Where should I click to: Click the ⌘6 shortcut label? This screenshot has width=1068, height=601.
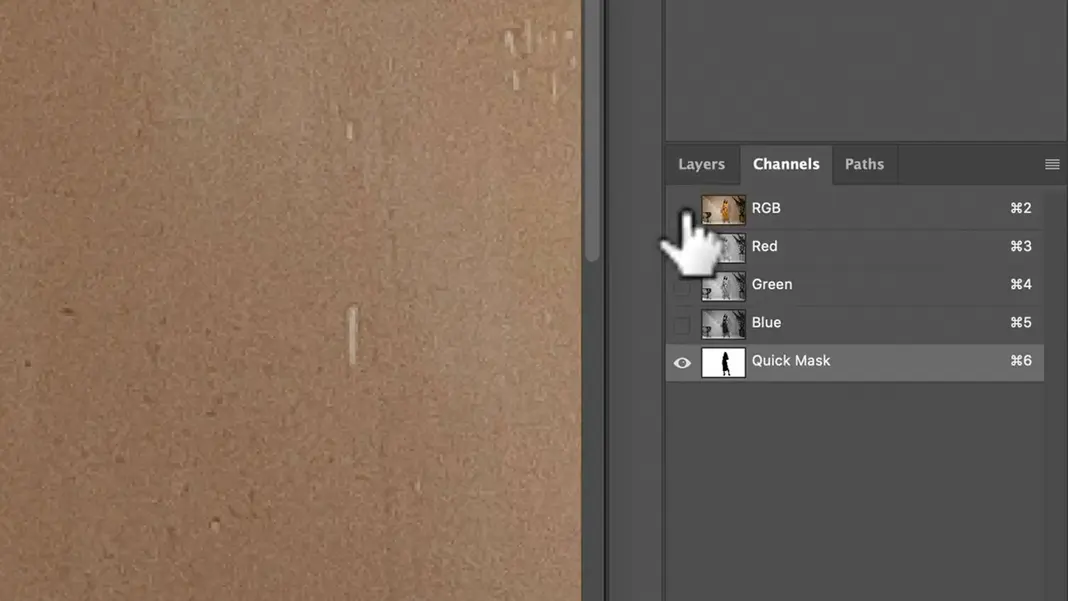[x=1021, y=360]
